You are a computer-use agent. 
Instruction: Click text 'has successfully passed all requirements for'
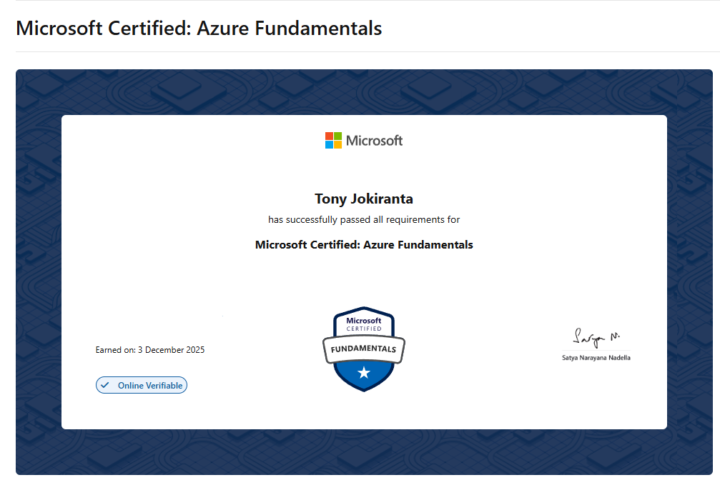click(x=364, y=220)
